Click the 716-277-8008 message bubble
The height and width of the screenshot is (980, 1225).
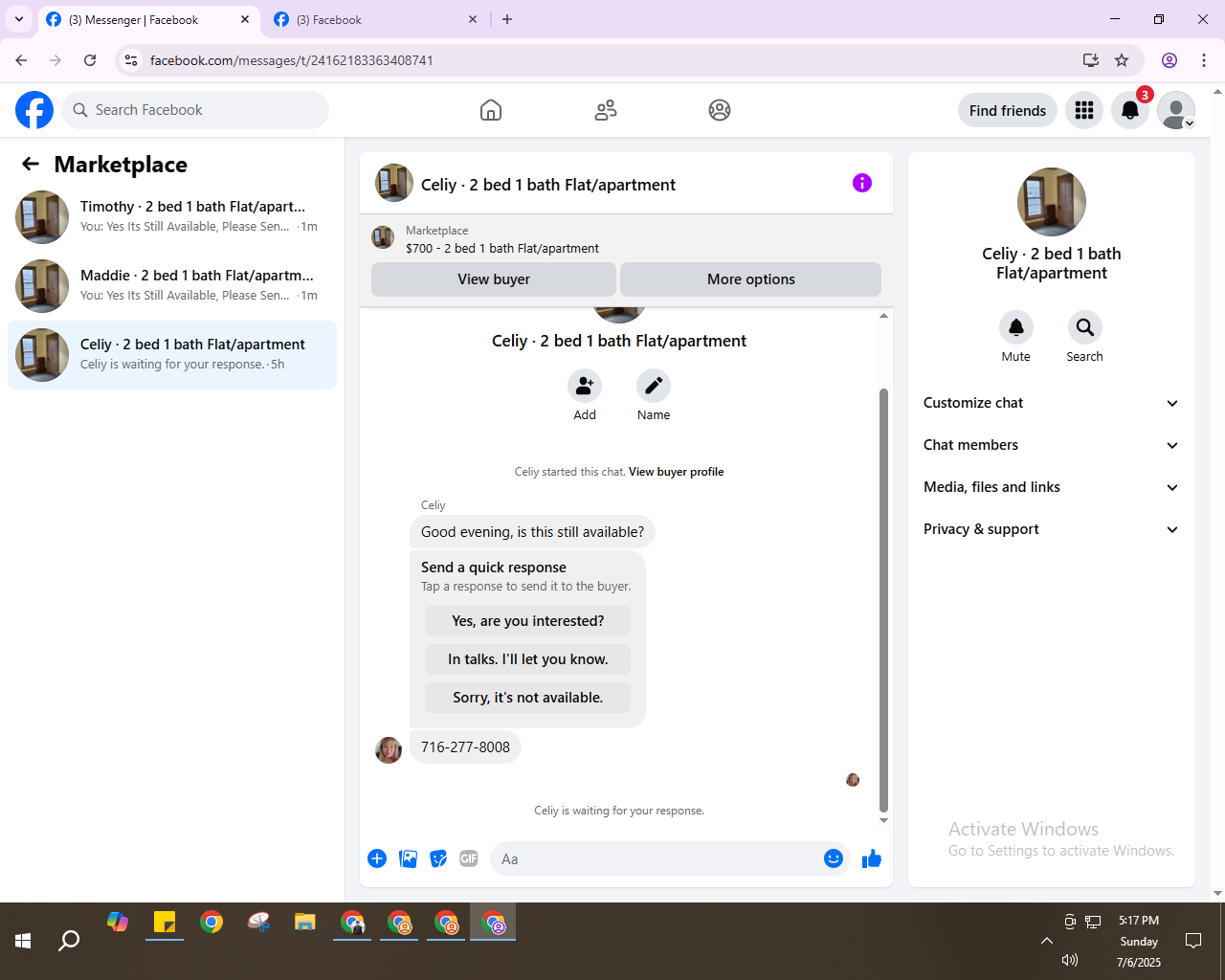click(465, 747)
